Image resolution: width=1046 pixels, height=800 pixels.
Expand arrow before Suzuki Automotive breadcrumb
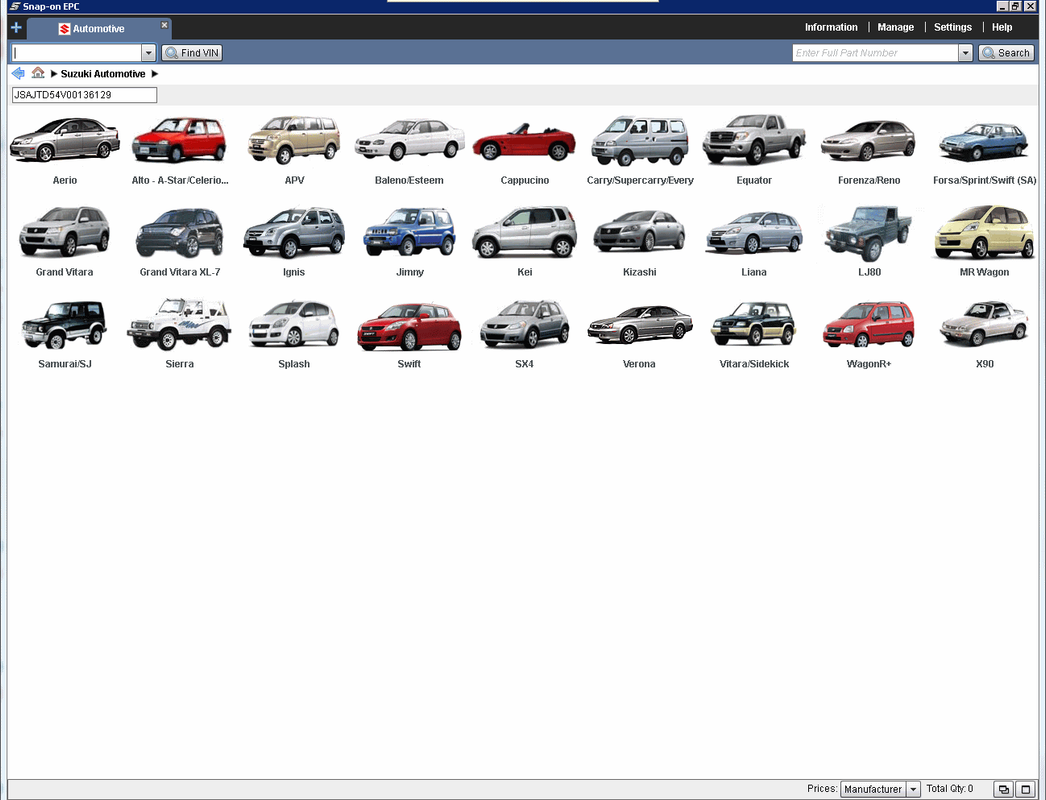tap(54, 74)
